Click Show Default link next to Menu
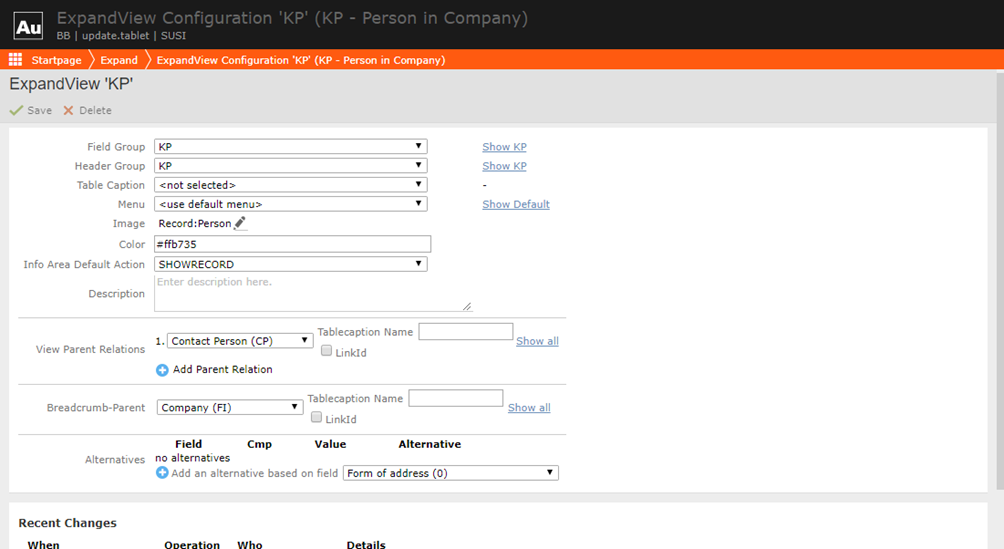1004x549 pixels. (515, 204)
